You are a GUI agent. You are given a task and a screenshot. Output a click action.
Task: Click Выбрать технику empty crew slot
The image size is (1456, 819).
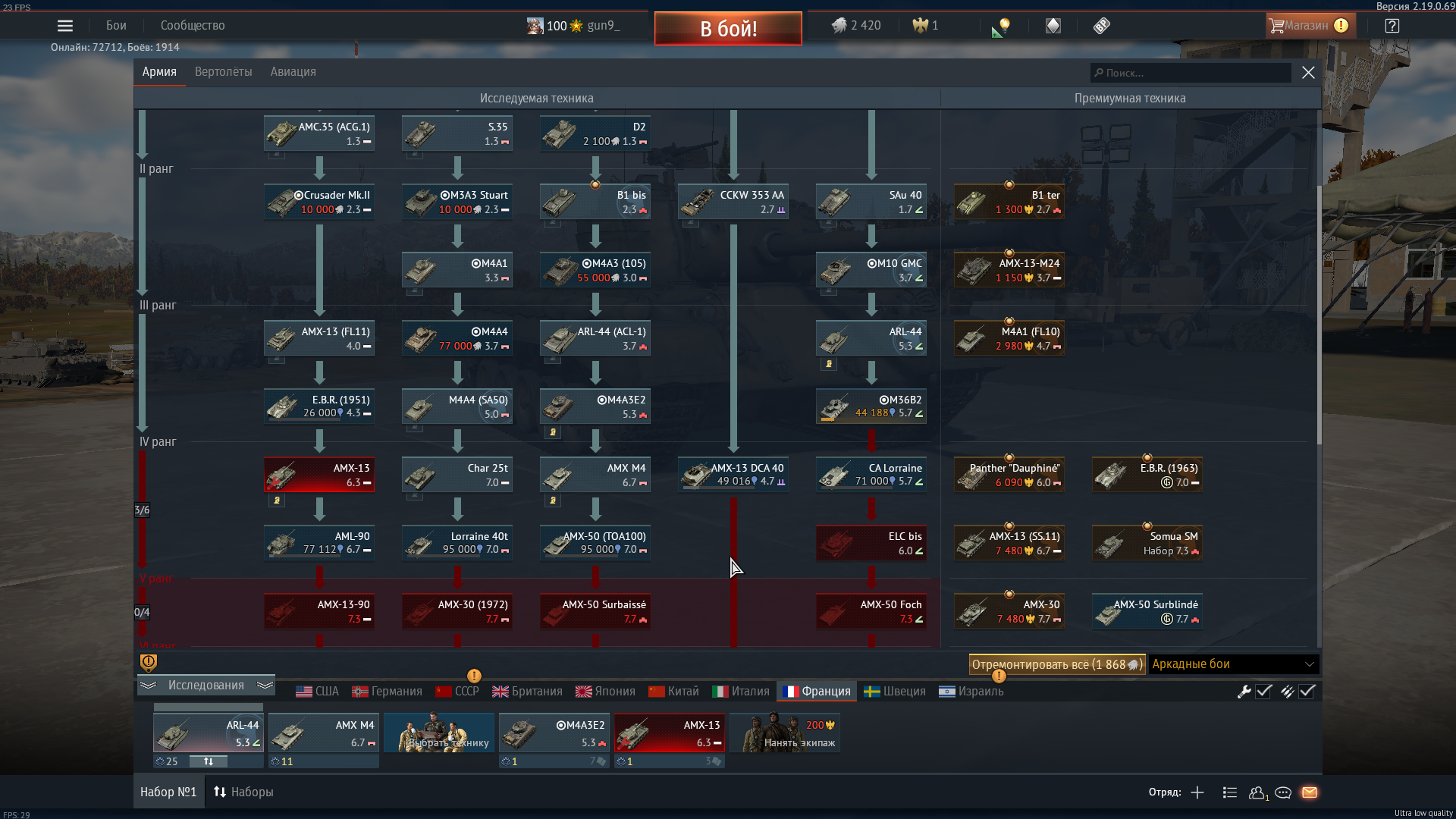439,733
